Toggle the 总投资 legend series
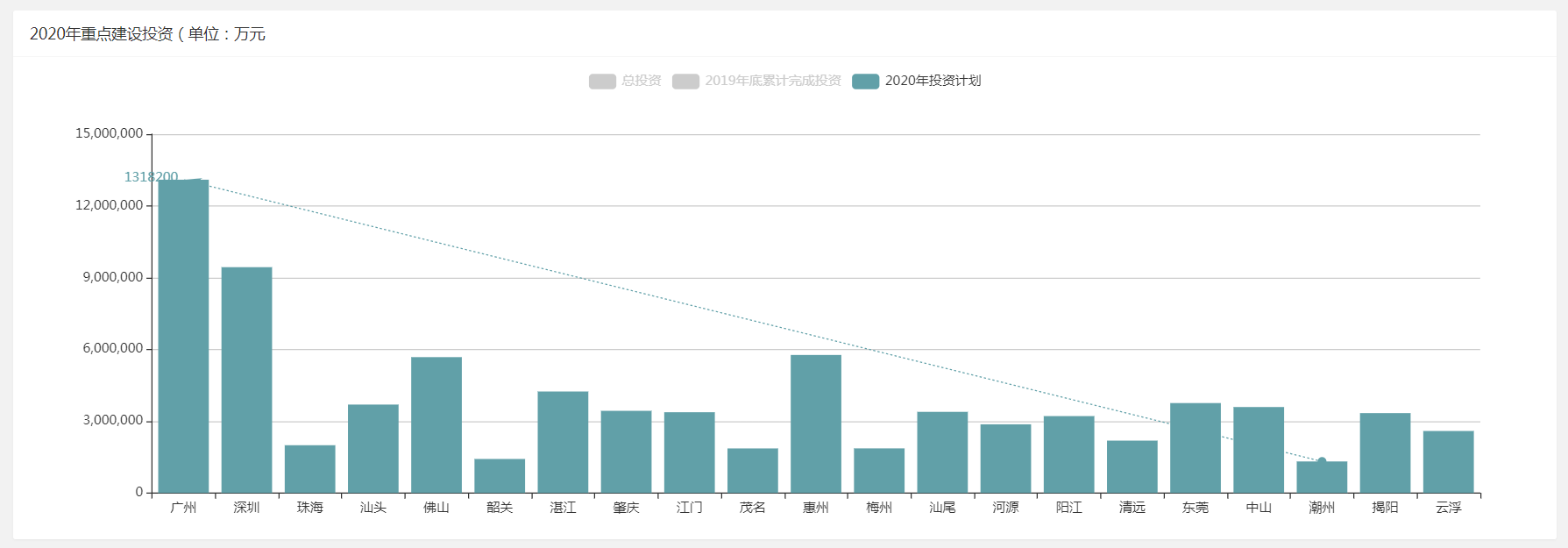Viewport: 1568px width, 548px height. [625, 81]
